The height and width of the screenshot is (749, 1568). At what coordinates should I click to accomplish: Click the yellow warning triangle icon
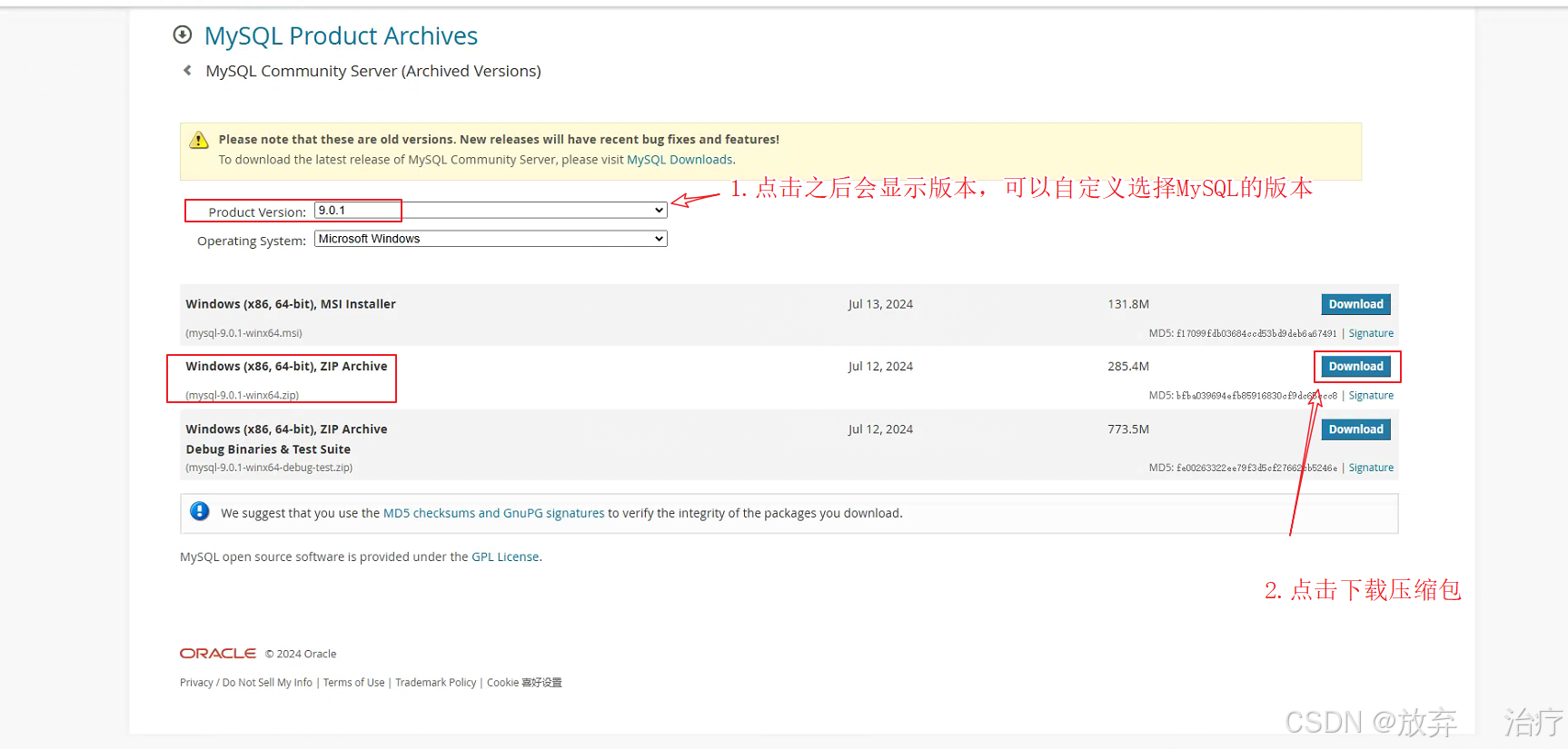[x=199, y=140]
